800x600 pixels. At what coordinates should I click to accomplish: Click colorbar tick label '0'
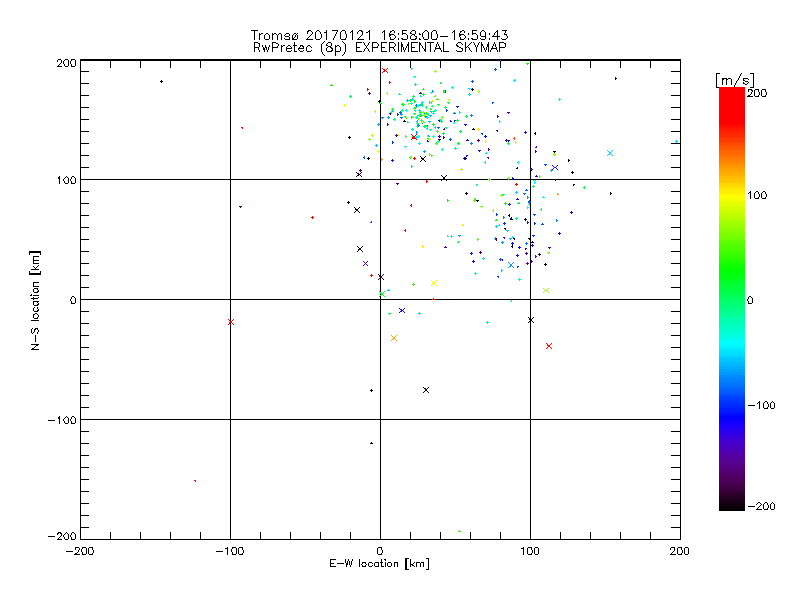(x=750, y=300)
